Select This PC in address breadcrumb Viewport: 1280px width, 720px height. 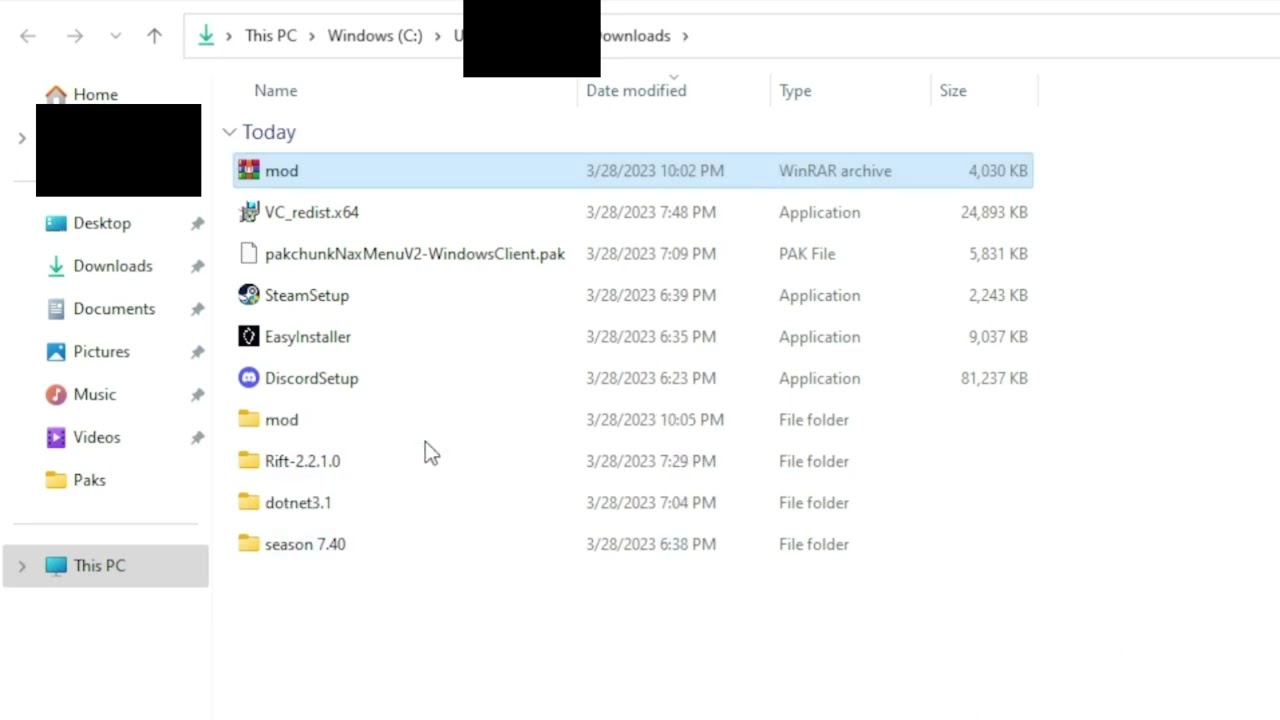271,36
